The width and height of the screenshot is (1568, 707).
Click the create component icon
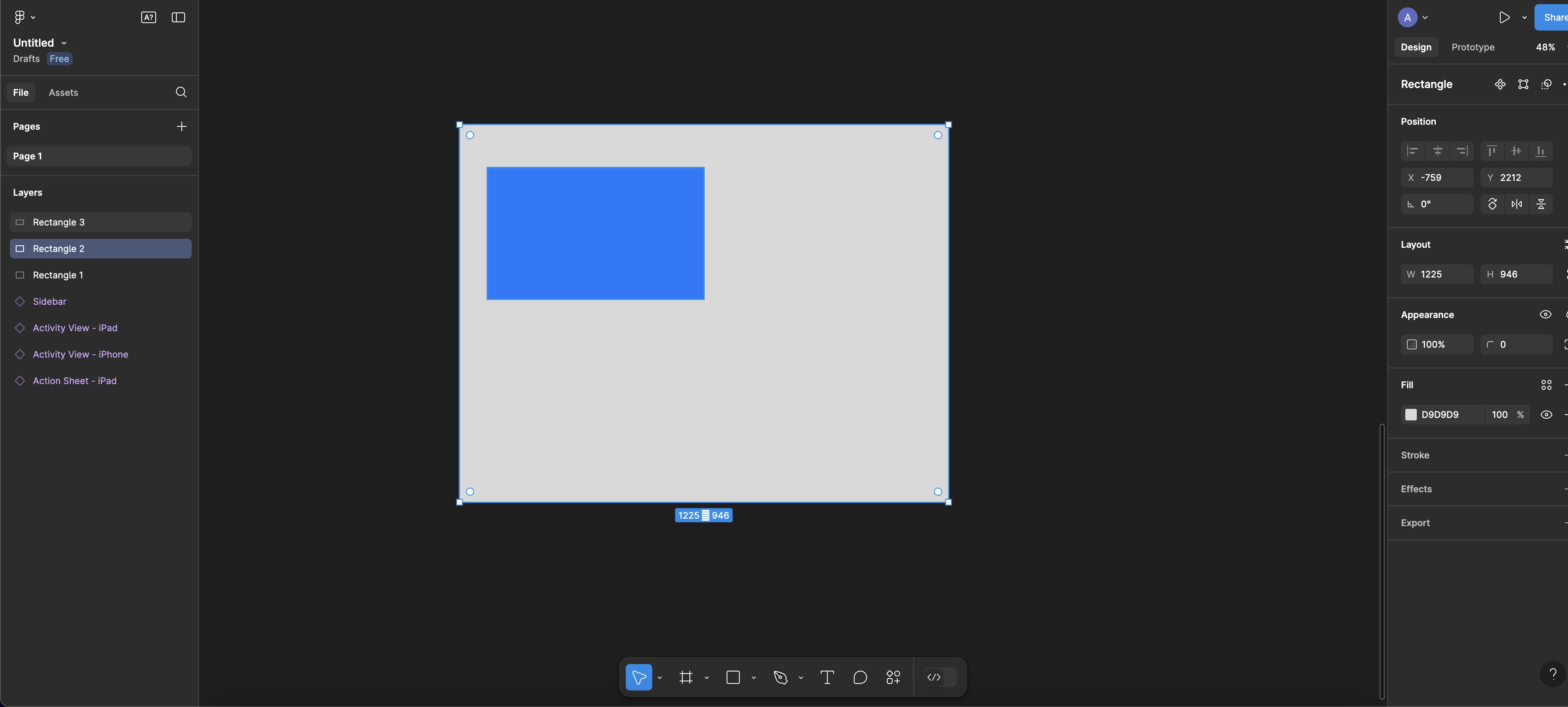[1500, 85]
